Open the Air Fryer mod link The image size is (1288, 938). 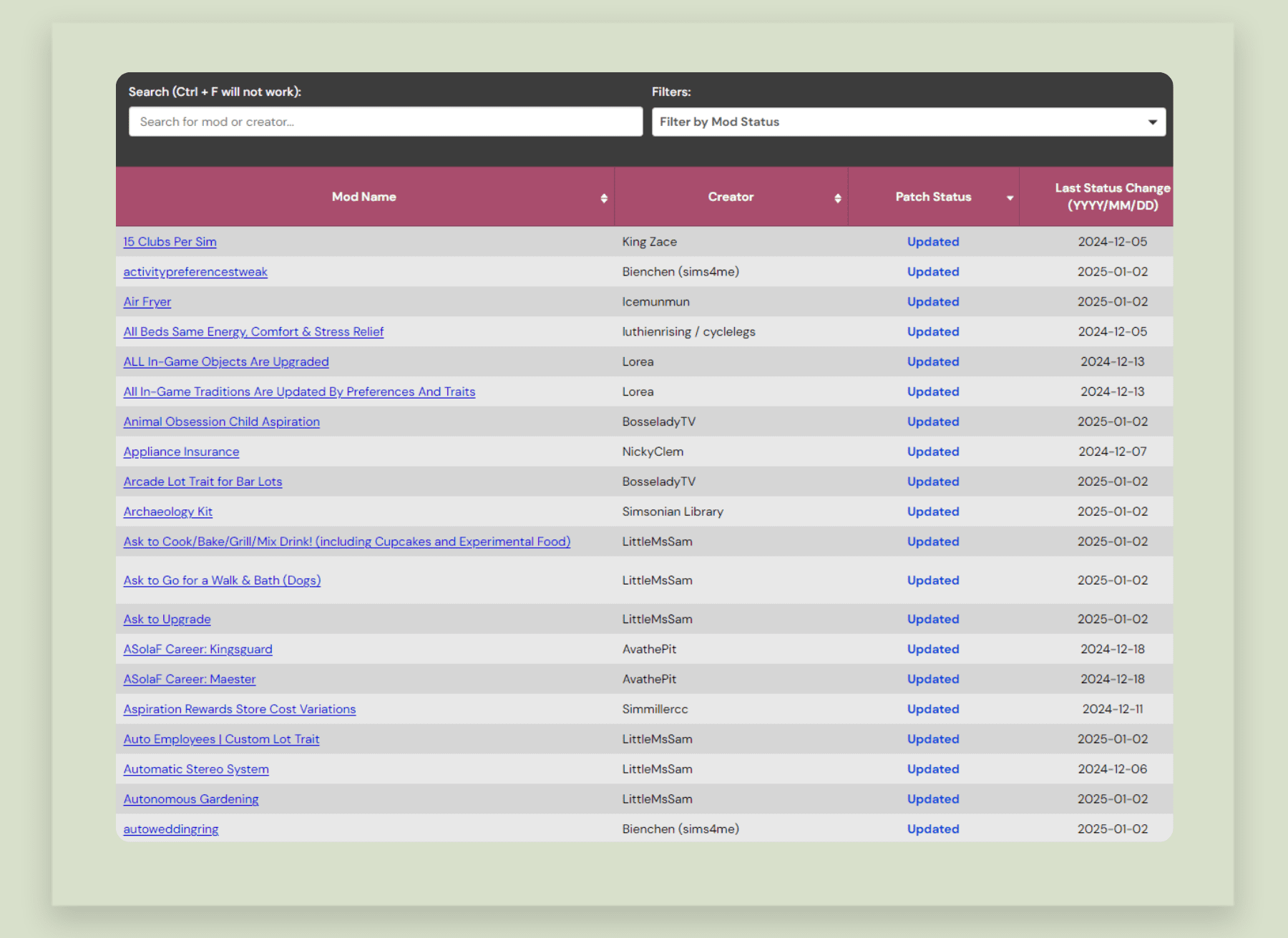click(x=147, y=302)
